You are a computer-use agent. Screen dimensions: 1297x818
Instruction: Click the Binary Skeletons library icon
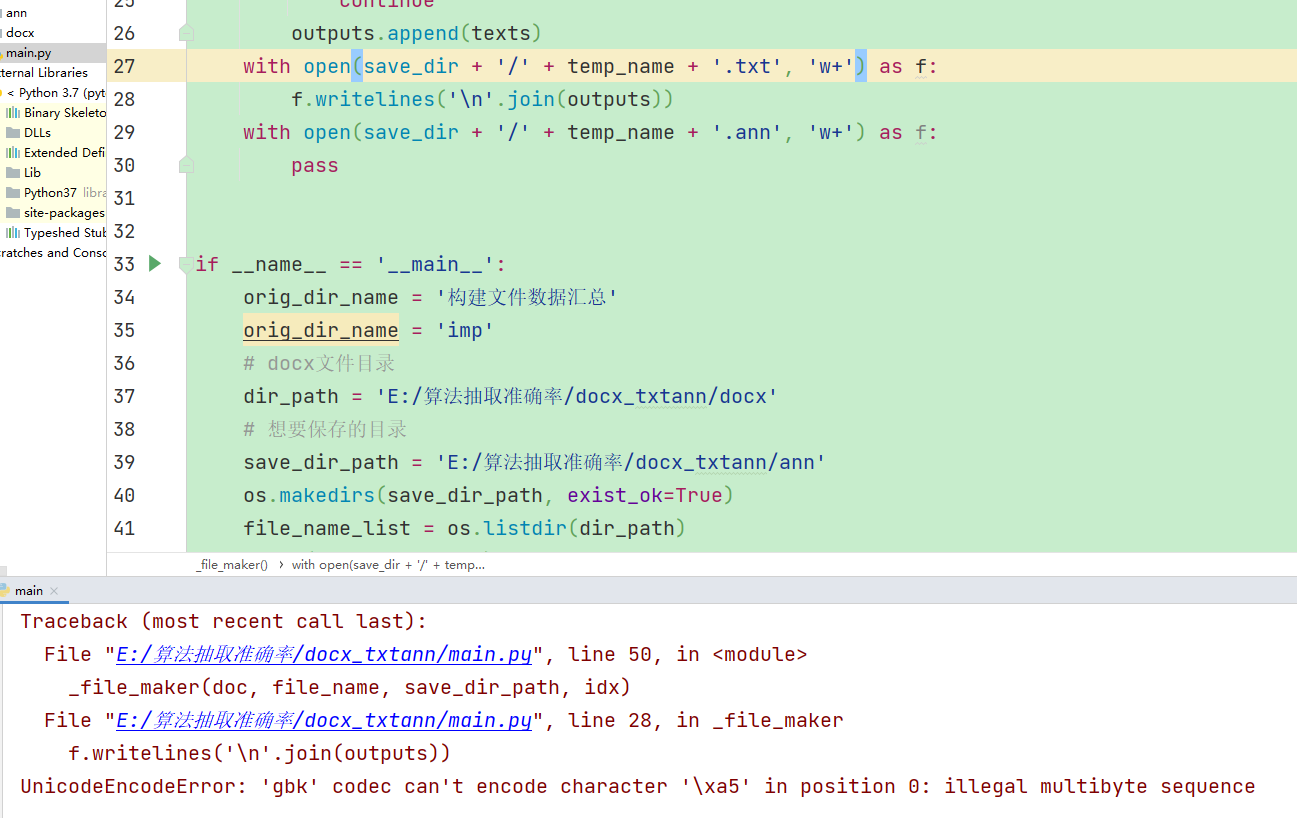click(11, 112)
